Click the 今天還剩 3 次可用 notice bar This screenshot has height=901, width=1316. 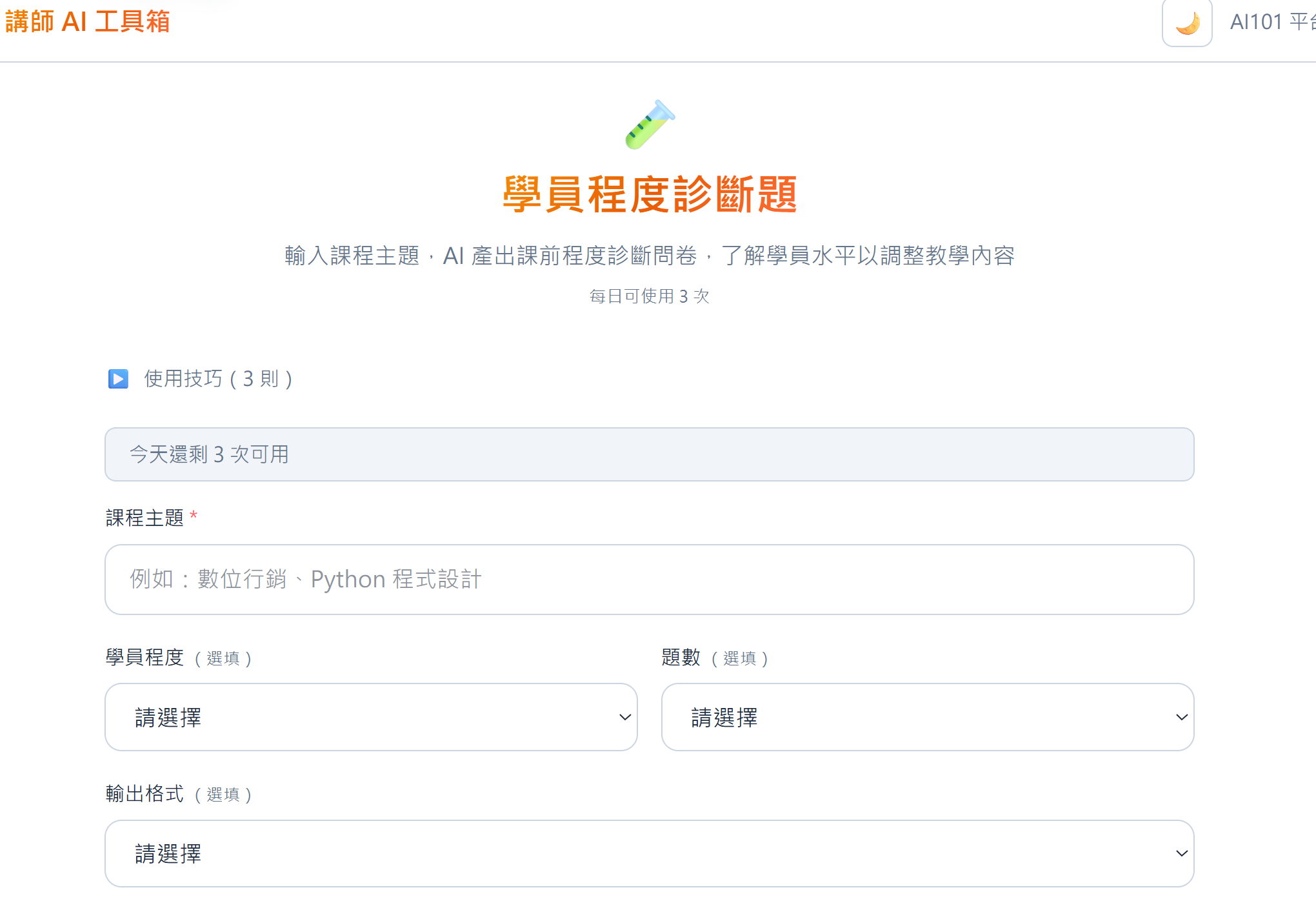click(x=649, y=454)
